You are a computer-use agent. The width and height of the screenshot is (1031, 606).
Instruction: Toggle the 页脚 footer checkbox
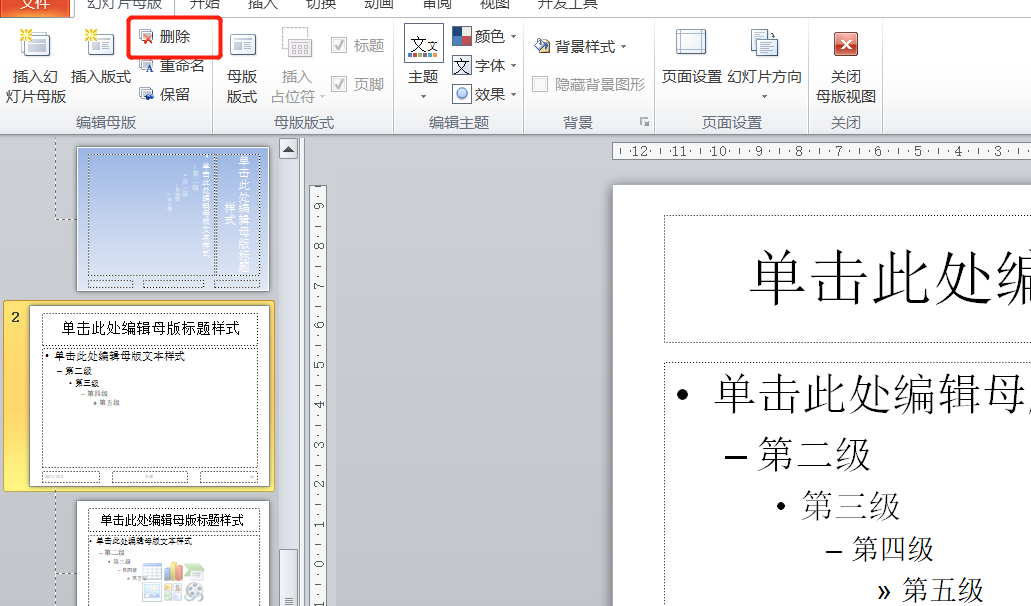pyautogui.click(x=339, y=84)
